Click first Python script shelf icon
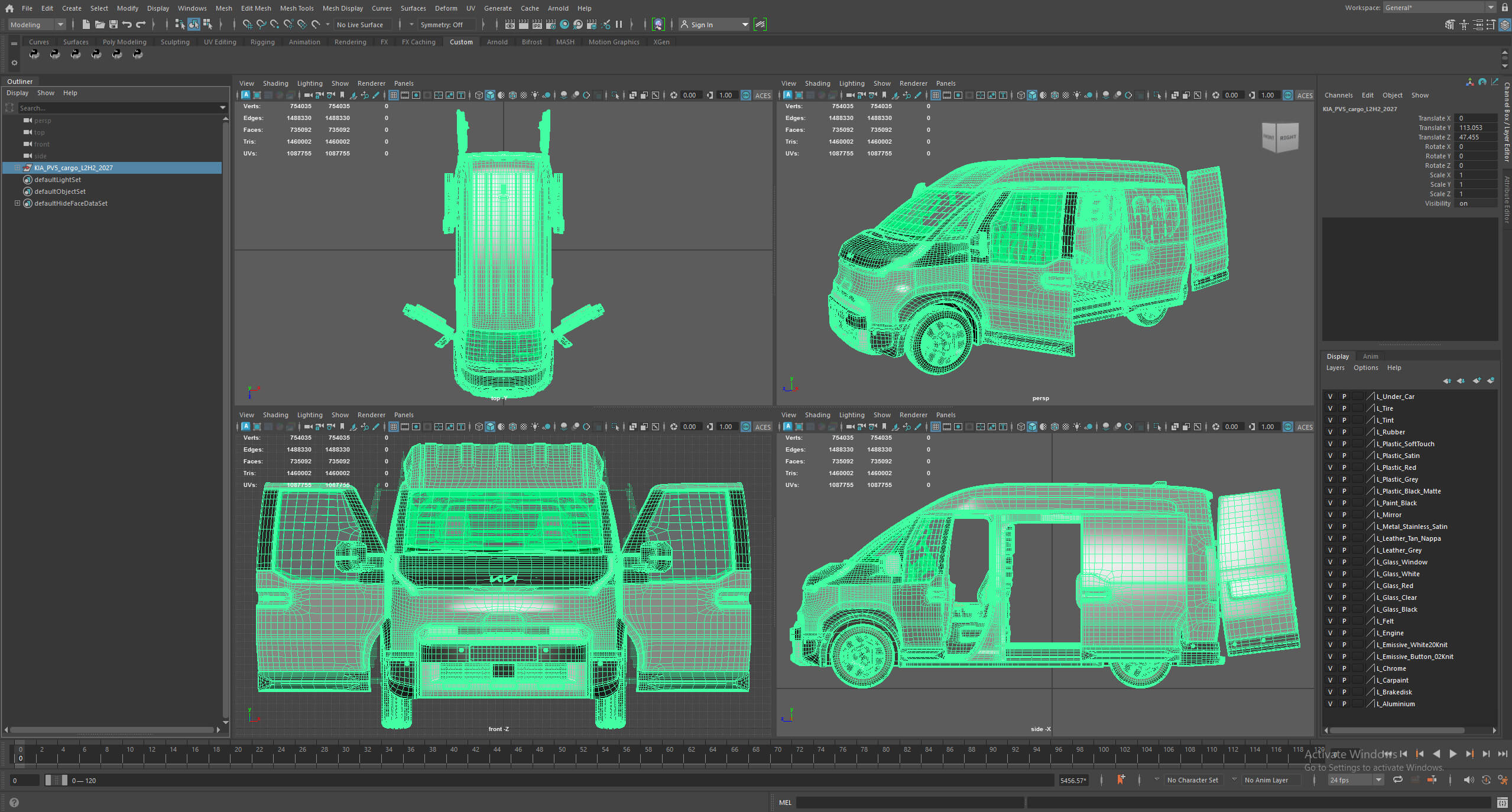Viewport: 1512px width, 812px height. tap(34, 54)
